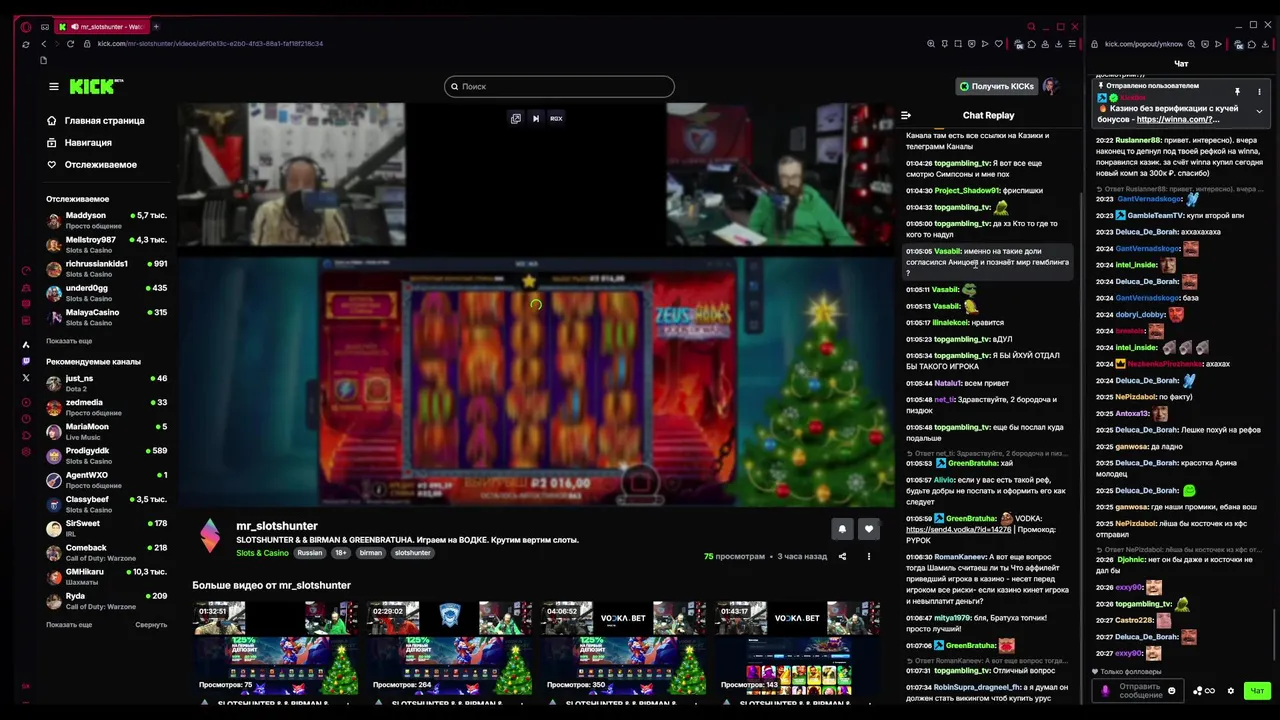Open Opera downloads icon in main window

click(1059, 44)
